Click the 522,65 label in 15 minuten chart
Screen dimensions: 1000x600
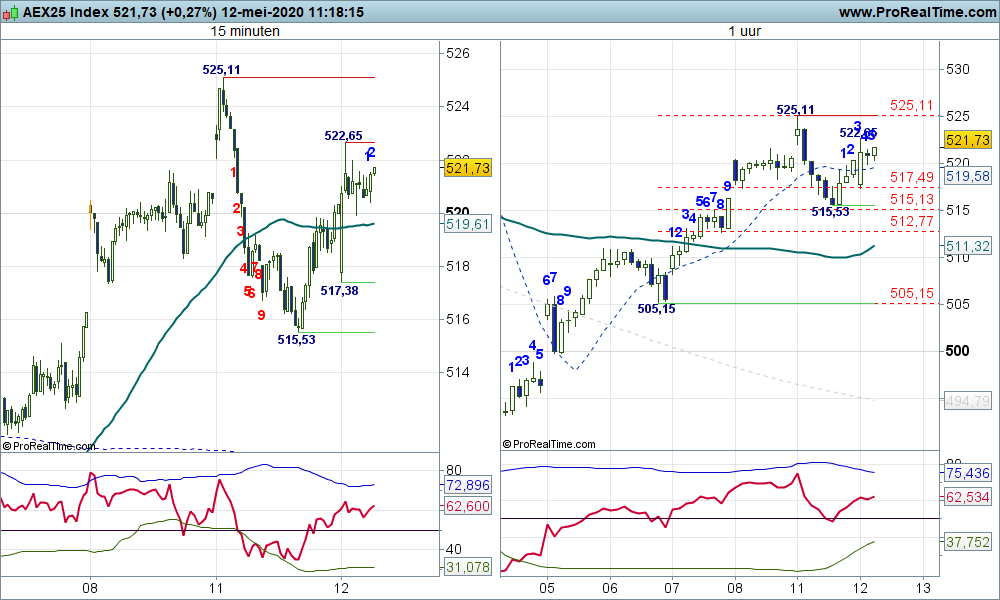point(343,135)
